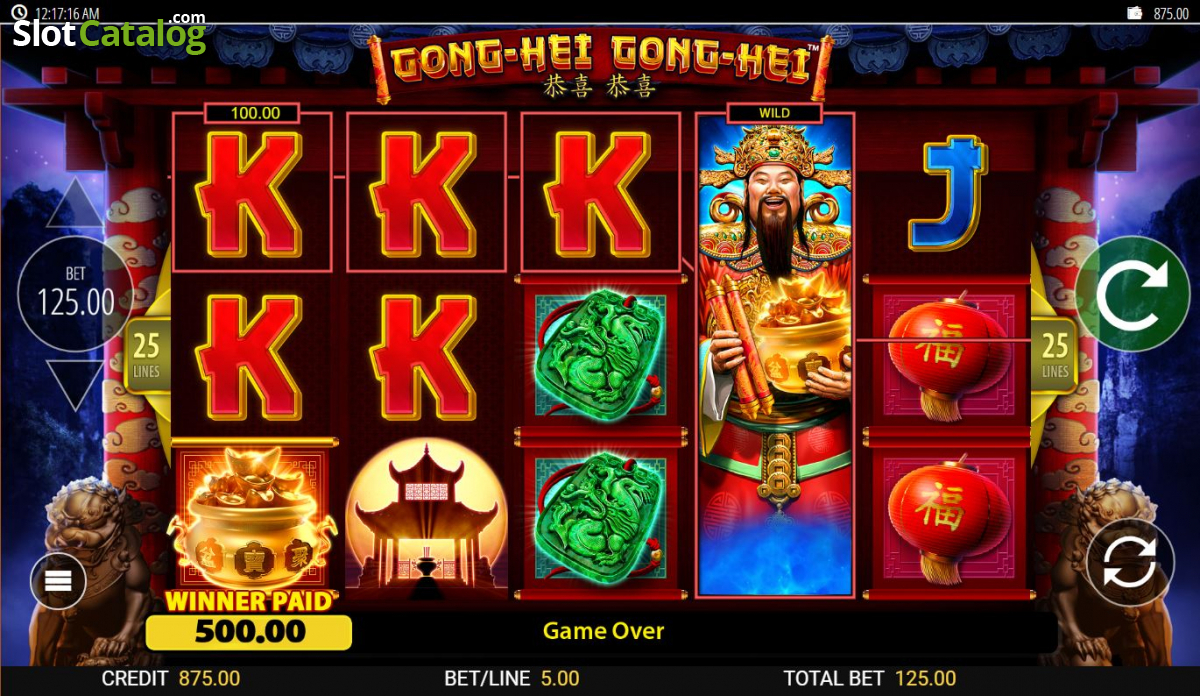This screenshot has height=696, width=1200.
Task: Start autoplay with circular arrows button
Action: 1131,562
